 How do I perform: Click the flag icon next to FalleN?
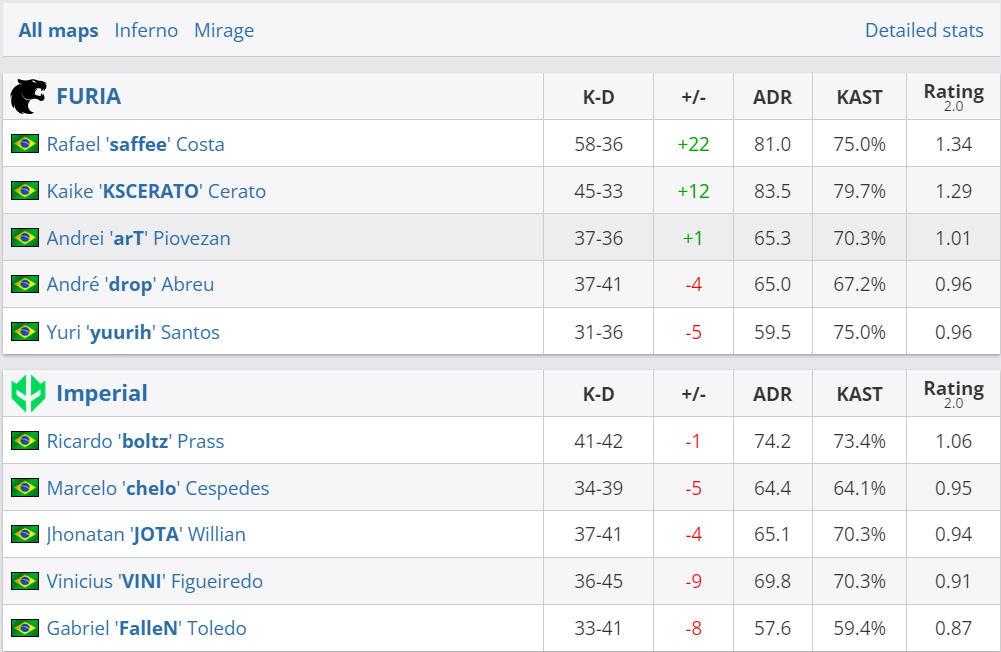click(25, 628)
